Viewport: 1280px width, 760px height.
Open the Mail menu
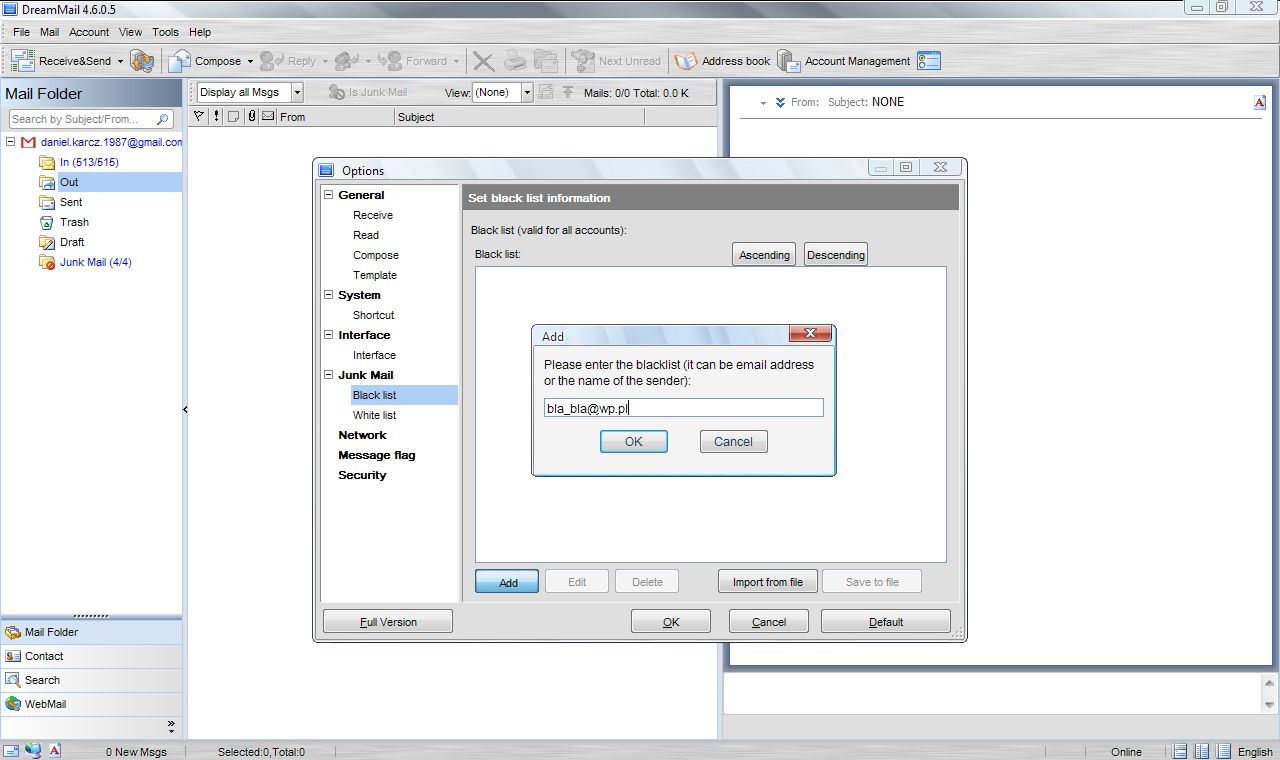(x=49, y=32)
